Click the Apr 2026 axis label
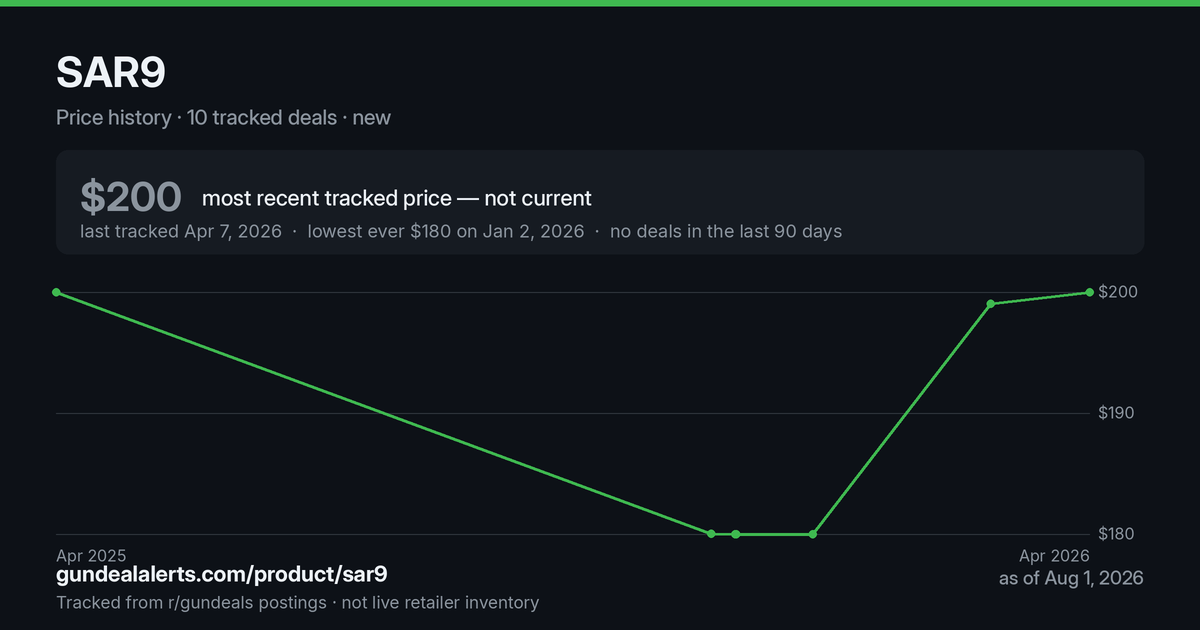Image resolution: width=1200 pixels, height=630 pixels. click(x=1054, y=555)
